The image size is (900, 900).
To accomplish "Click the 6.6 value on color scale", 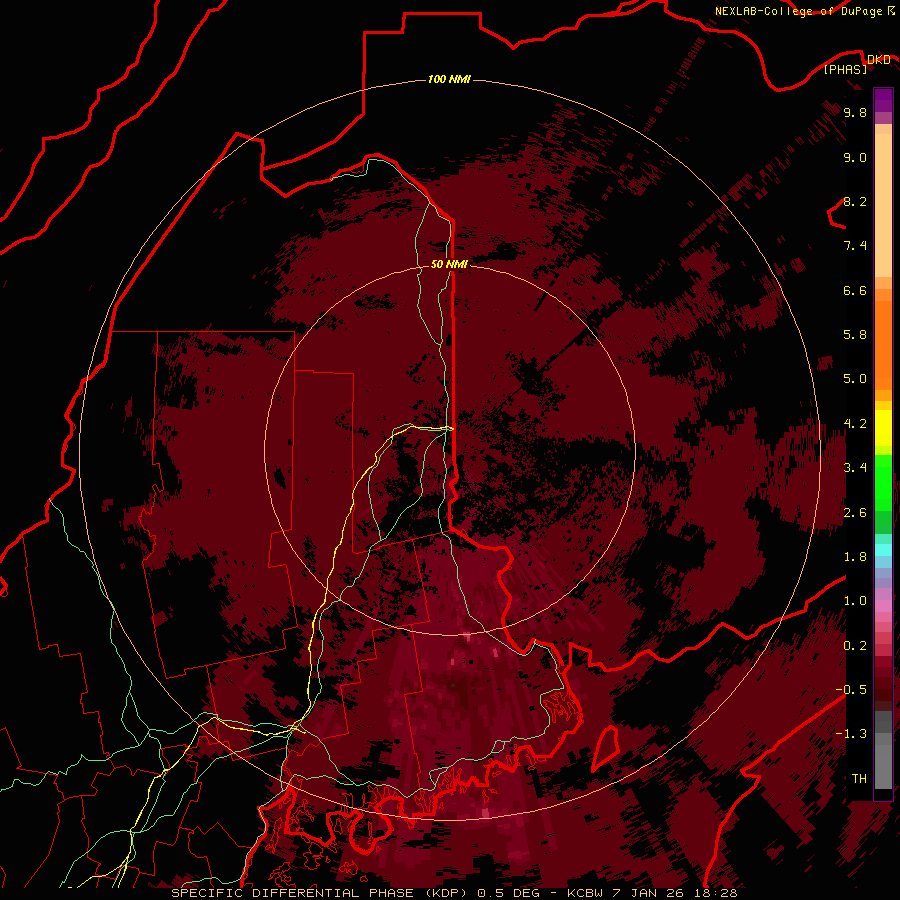I will click(x=855, y=290).
